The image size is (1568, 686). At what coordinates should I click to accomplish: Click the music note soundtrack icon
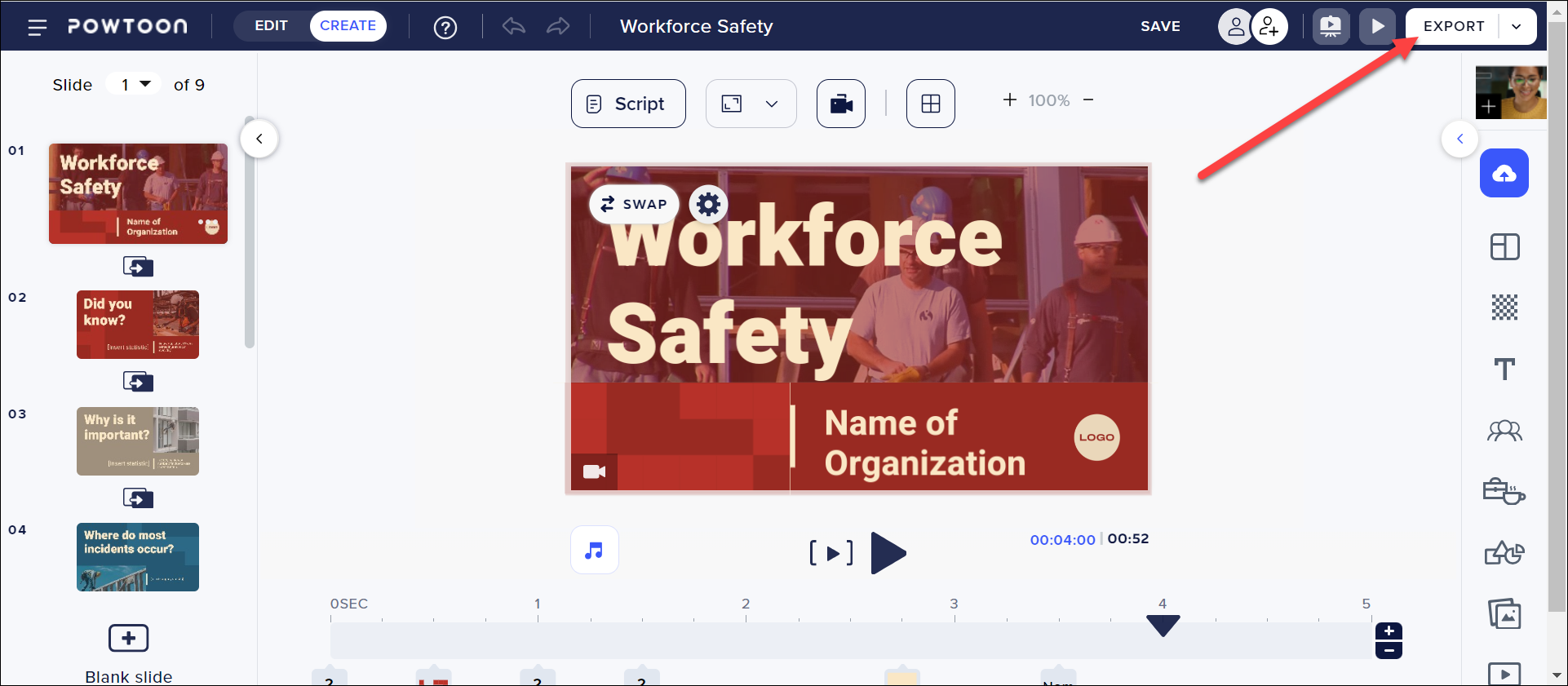594,551
